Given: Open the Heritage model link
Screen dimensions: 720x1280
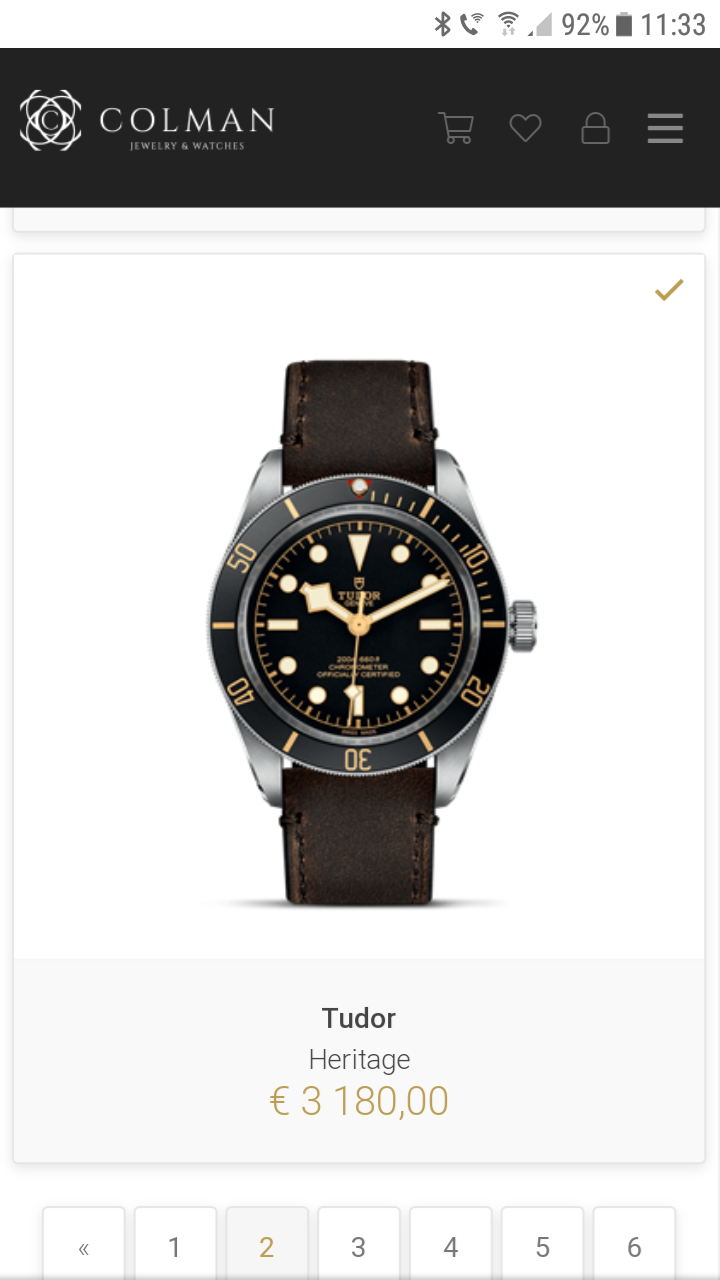Looking at the screenshot, I should click(359, 1059).
